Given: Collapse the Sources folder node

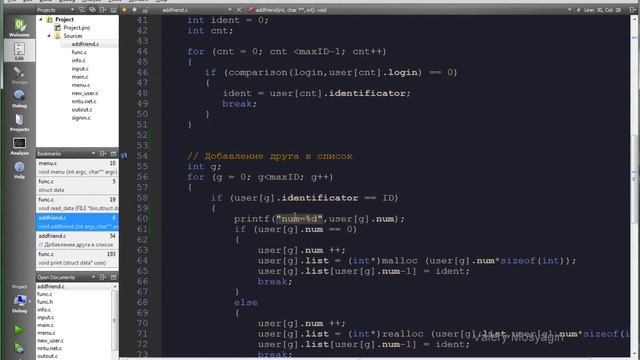Looking at the screenshot, I should tap(49, 36).
